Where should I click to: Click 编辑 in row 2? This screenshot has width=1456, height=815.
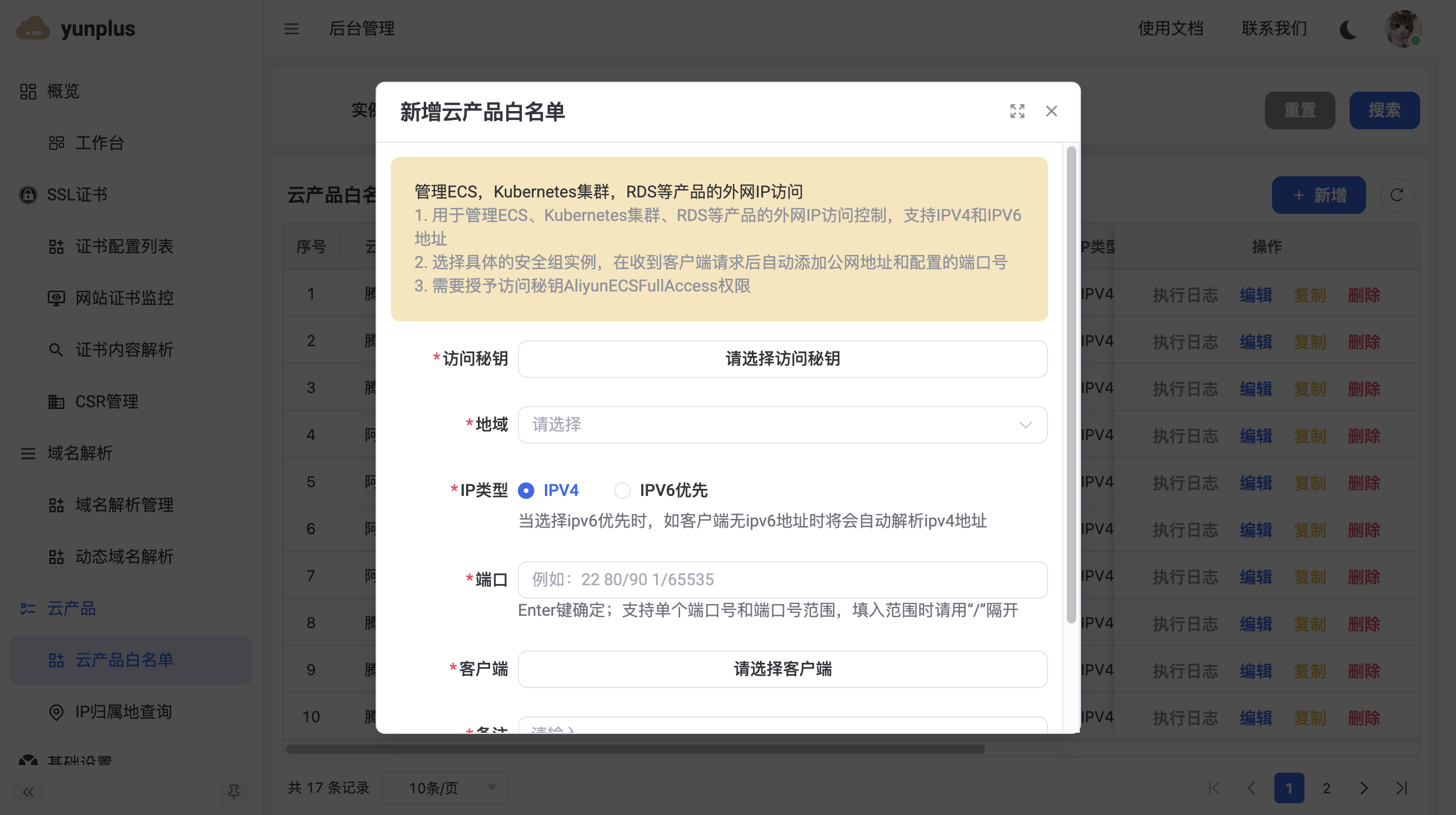coord(1256,341)
